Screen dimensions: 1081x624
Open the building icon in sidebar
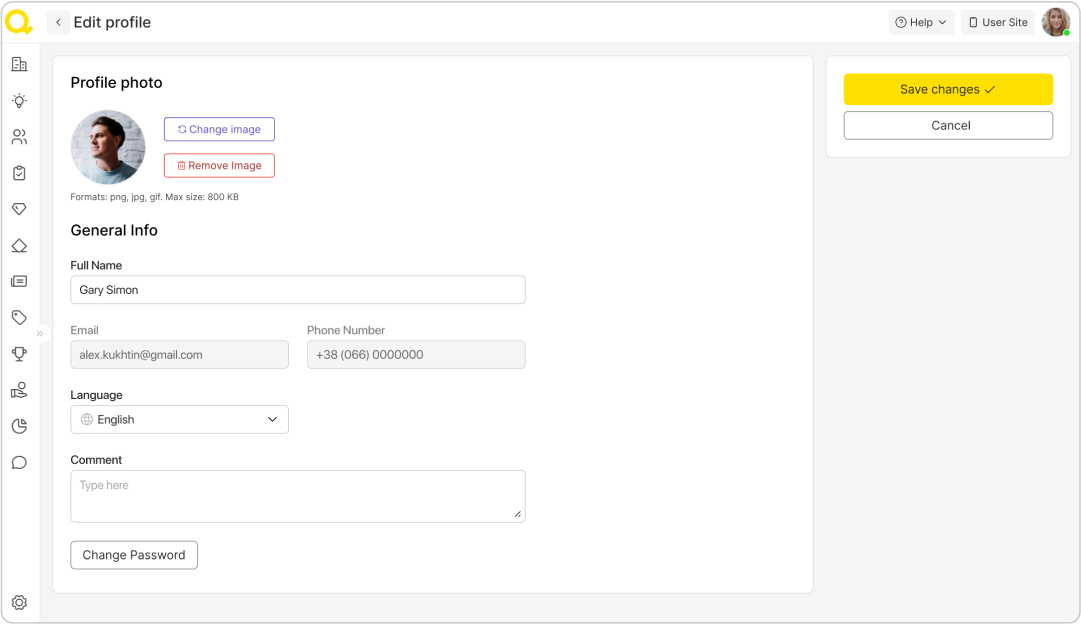coord(19,65)
